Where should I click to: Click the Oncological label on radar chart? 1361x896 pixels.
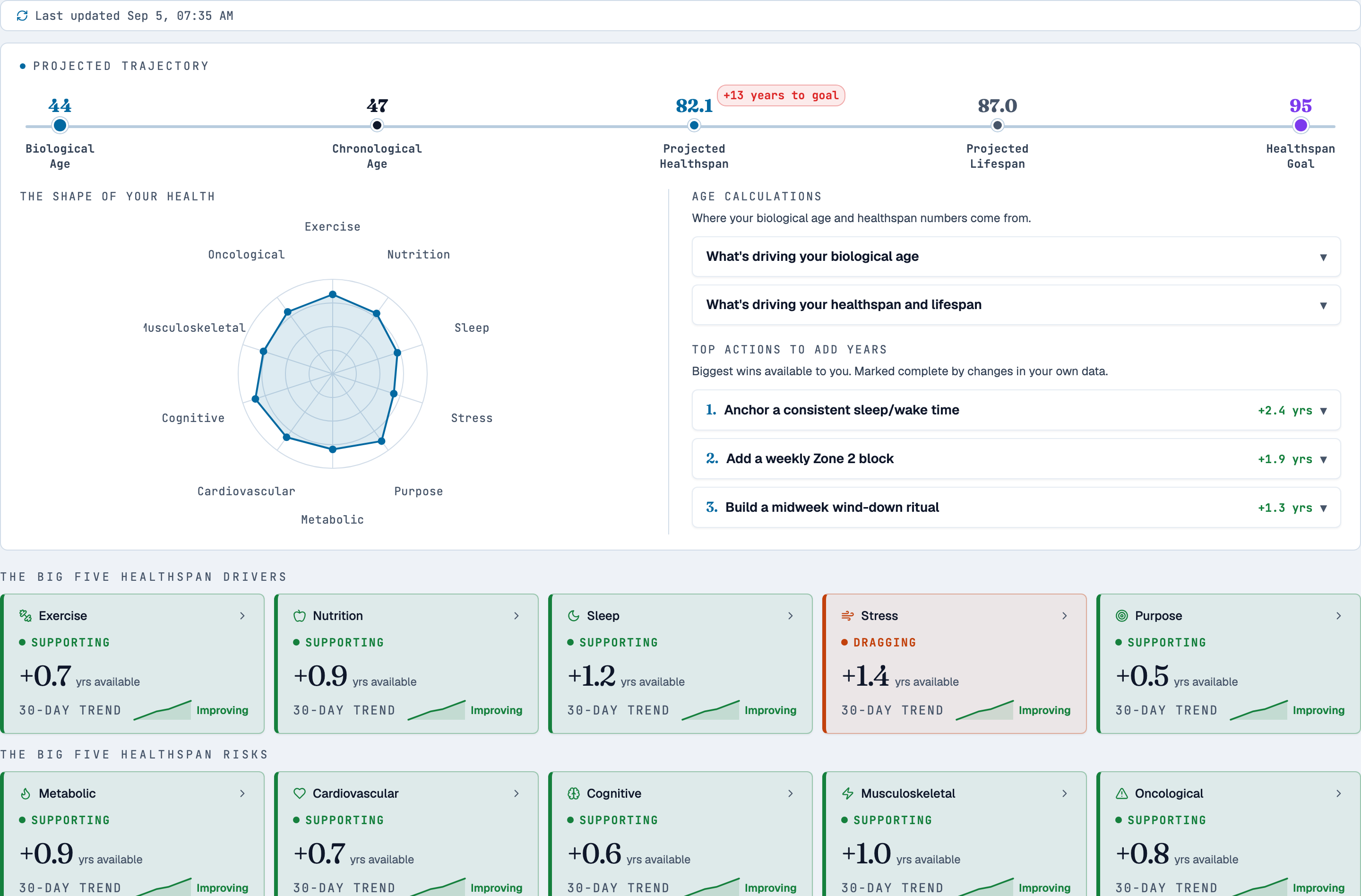[246, 254]
